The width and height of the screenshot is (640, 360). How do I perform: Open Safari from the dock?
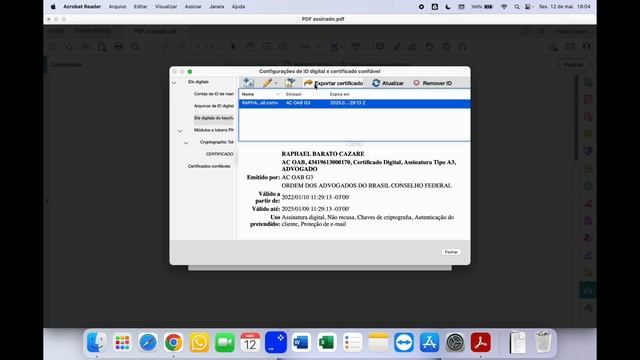(x=148, y=342)
